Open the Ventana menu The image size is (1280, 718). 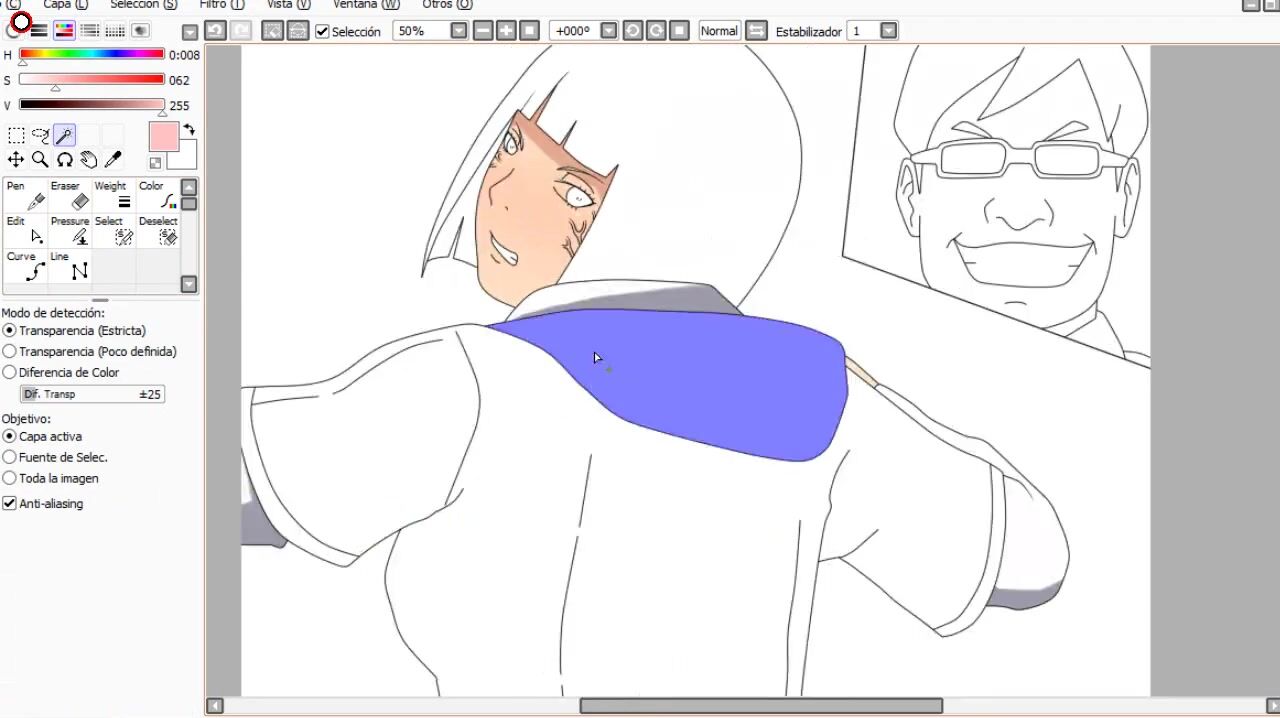pyautogui.click(x=366, y=5)
